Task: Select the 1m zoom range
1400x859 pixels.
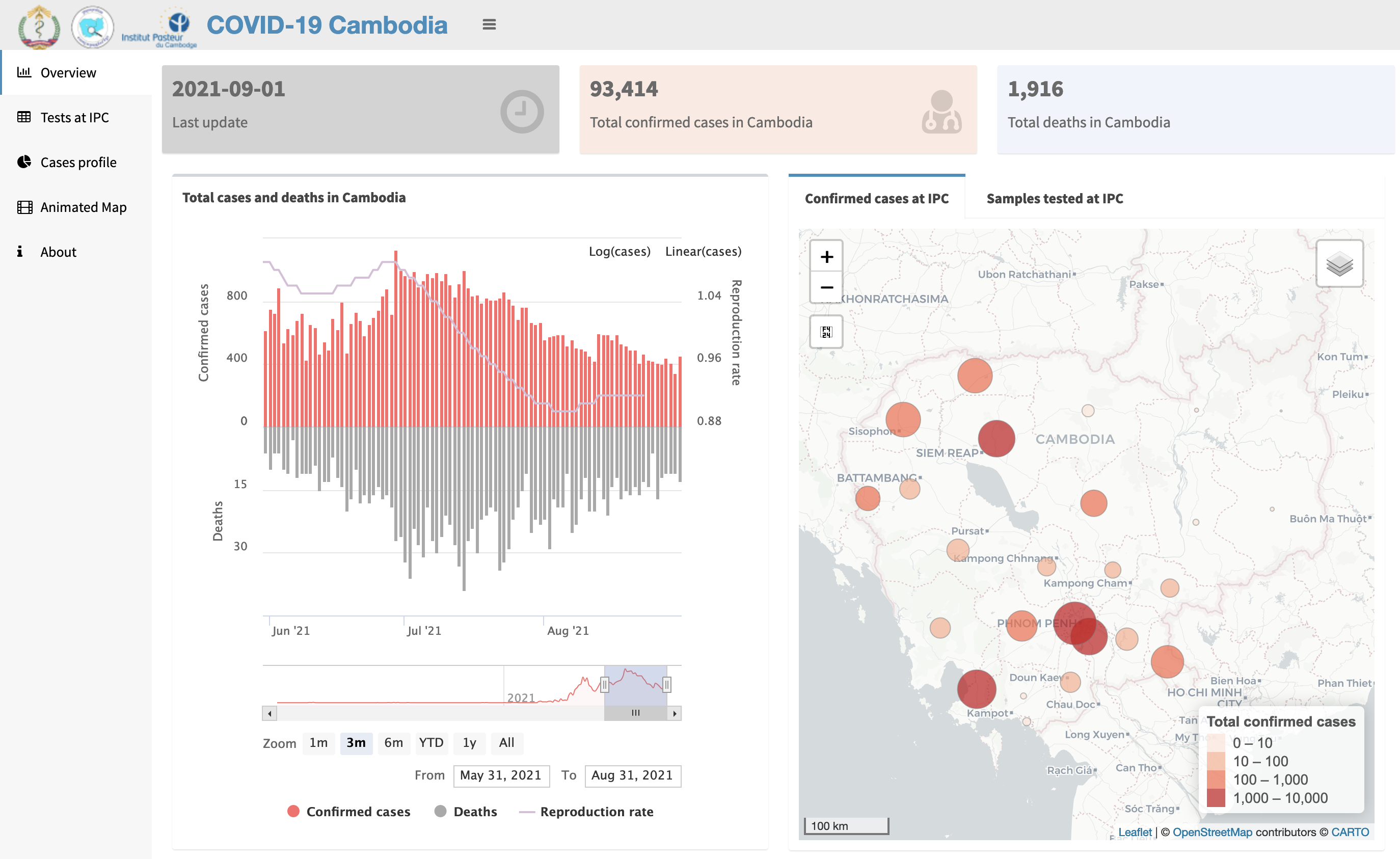Action: point(318,742)
